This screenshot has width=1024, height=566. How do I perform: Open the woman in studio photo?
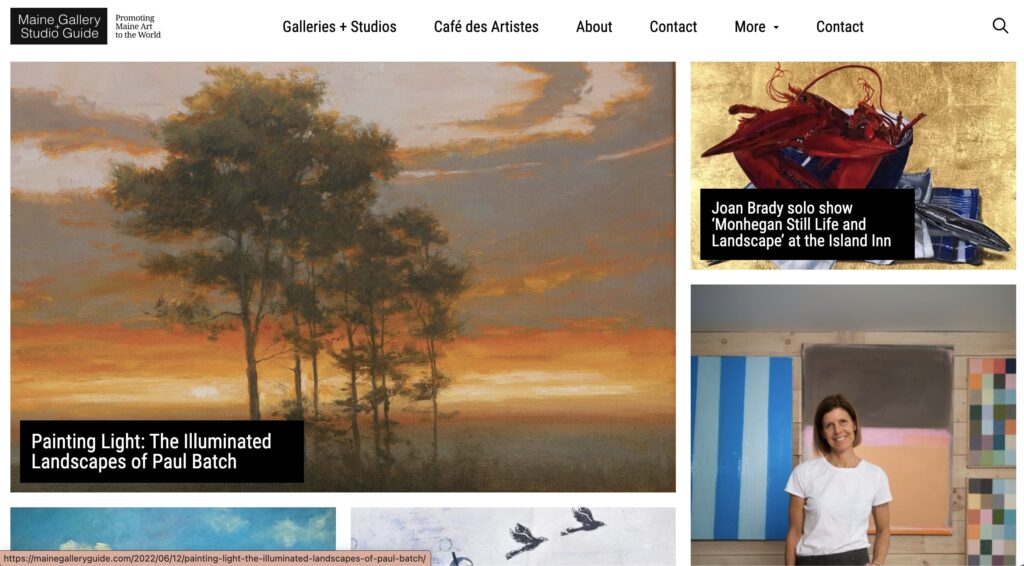[853, 425]
